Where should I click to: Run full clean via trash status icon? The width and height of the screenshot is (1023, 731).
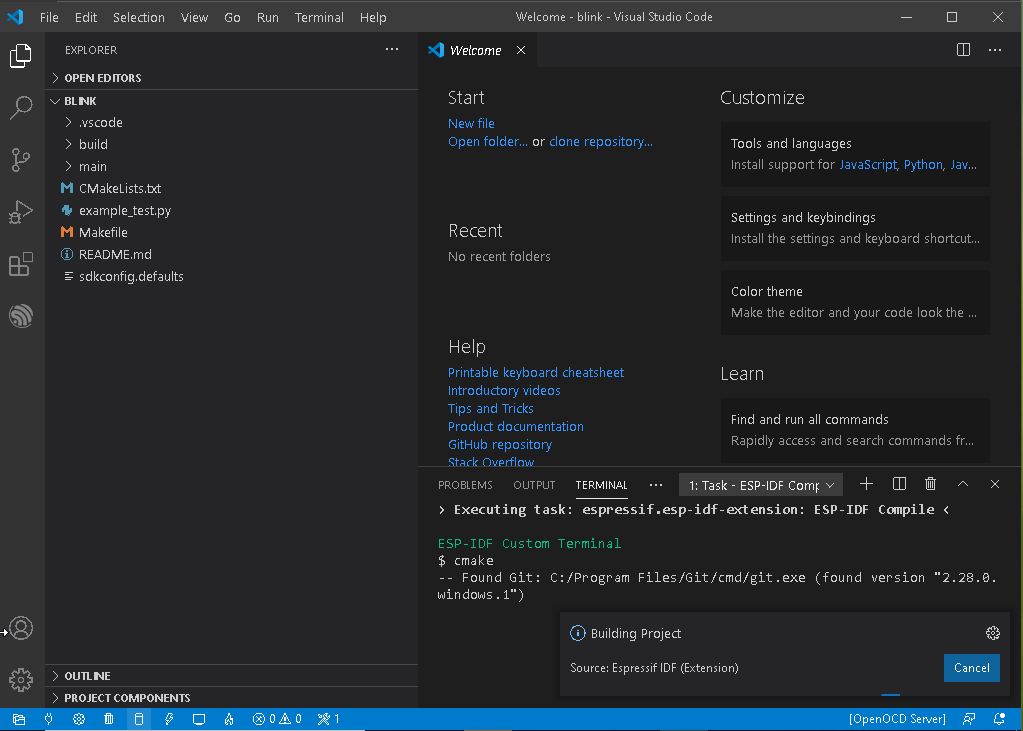pyautogui.click(x=108, y=719)
